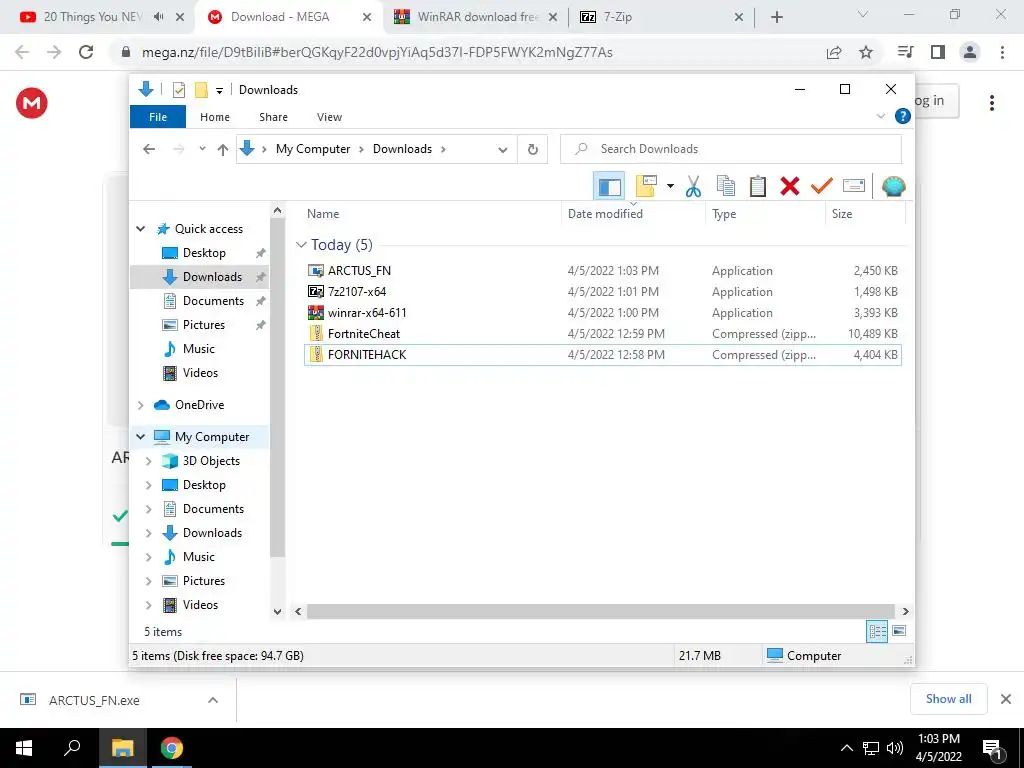Image resolution: width=1024 pixels, height=768 pixels.
Task: Expand the OneDrive tree node
Action: [140, 405]
